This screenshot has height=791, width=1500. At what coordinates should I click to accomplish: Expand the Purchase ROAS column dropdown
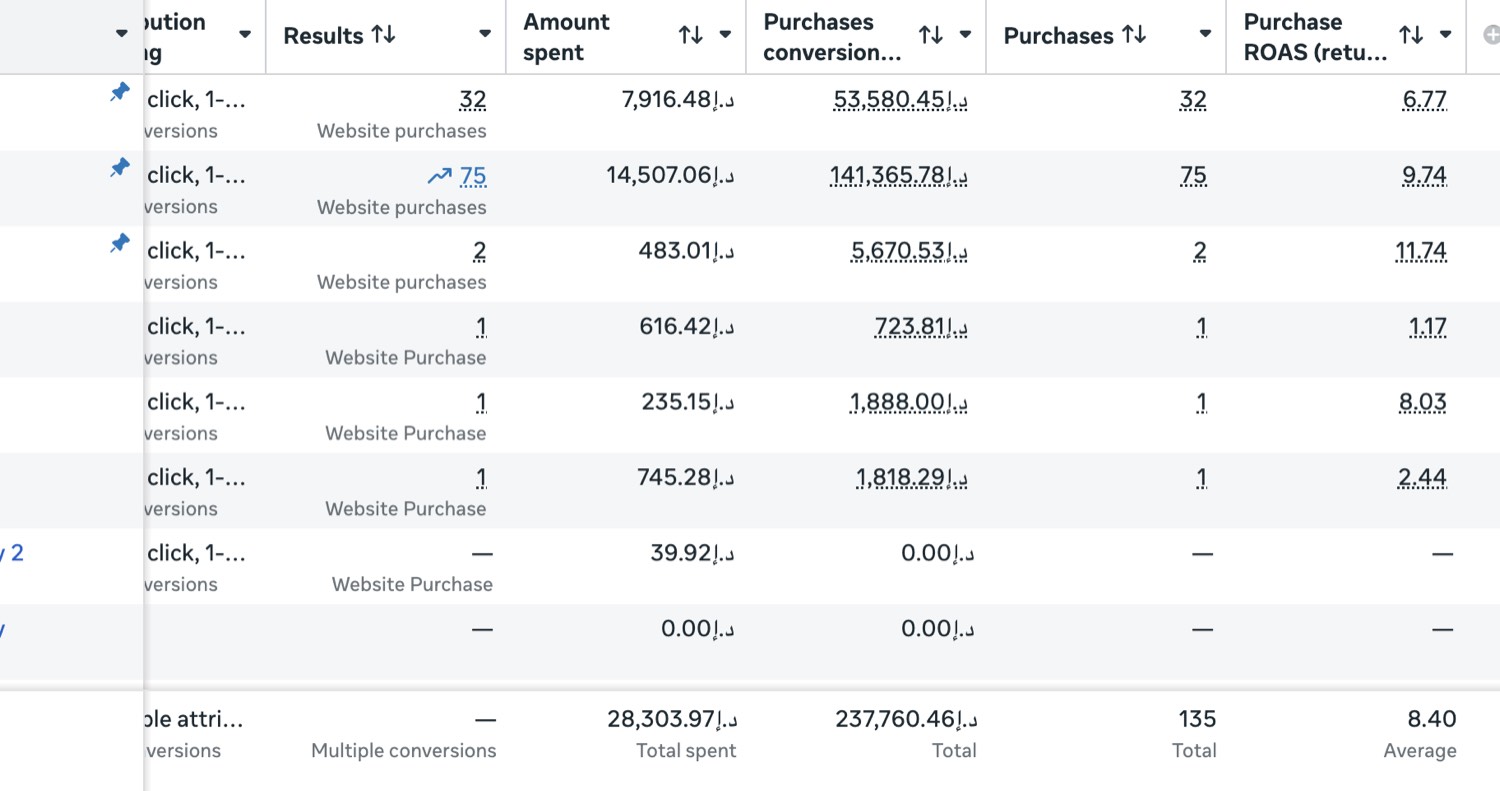click(1445, 35)
